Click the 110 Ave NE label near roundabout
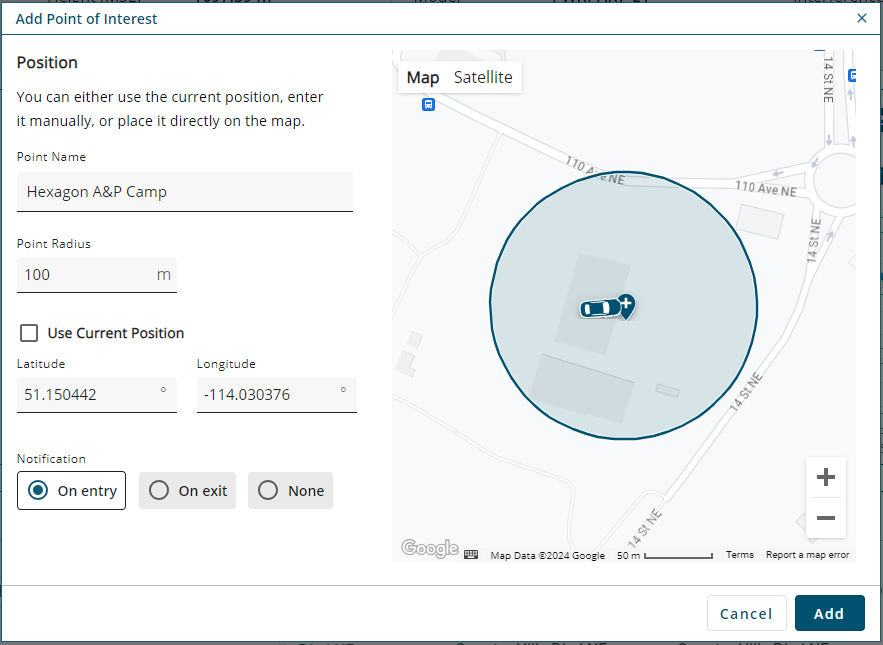This screenshot has height=645, width=883. (765, 189)
